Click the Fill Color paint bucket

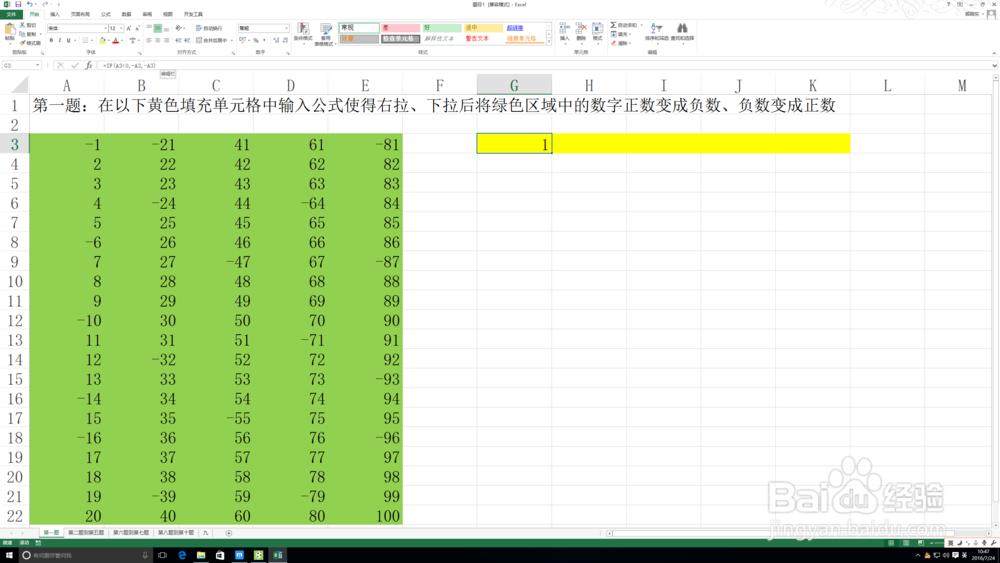pyautogui.click(x=103, y=40)
